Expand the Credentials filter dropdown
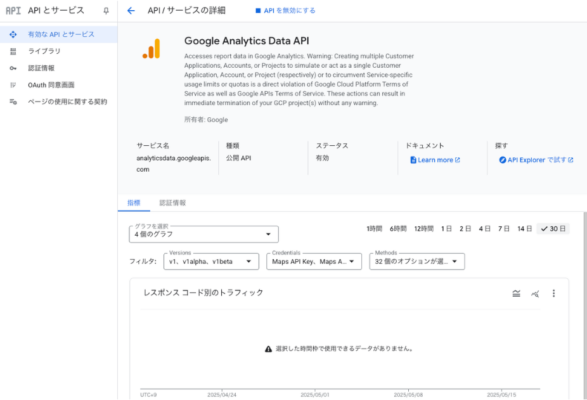The width and height of the screenshot is (587, 400). click(x=314, y=261)
